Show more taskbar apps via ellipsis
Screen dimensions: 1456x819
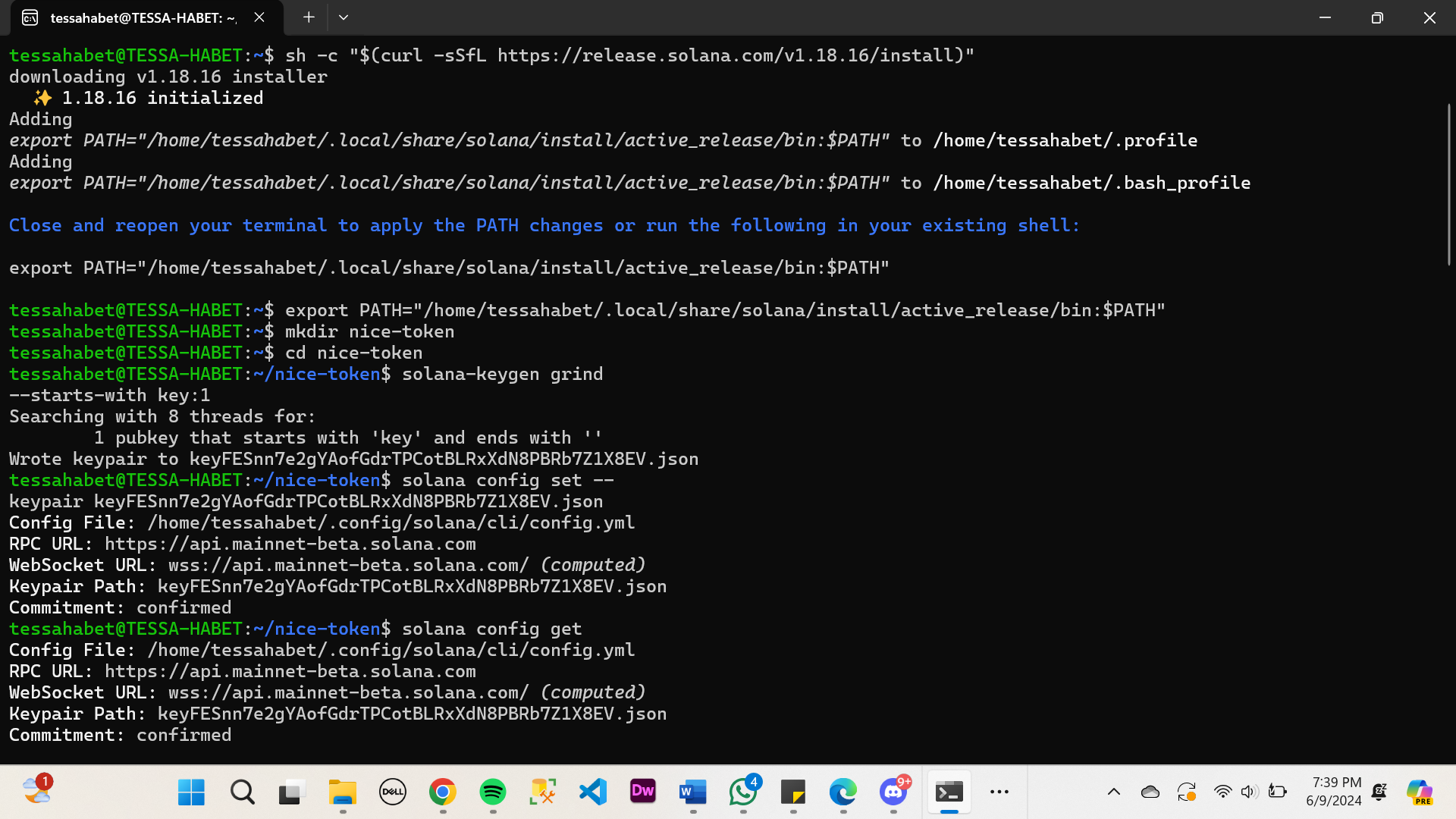999,792
